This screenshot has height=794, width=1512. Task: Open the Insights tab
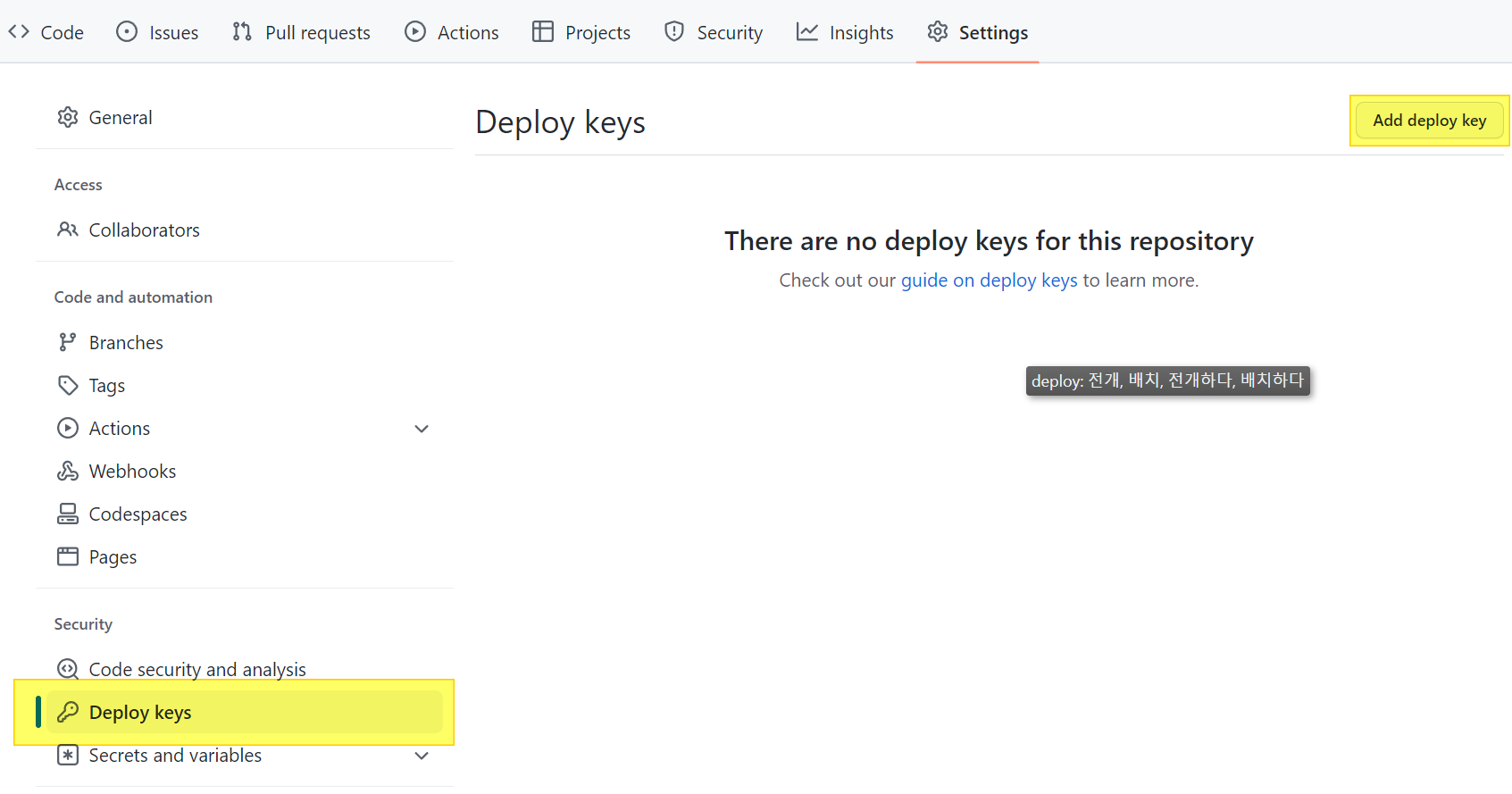point(845,33)
